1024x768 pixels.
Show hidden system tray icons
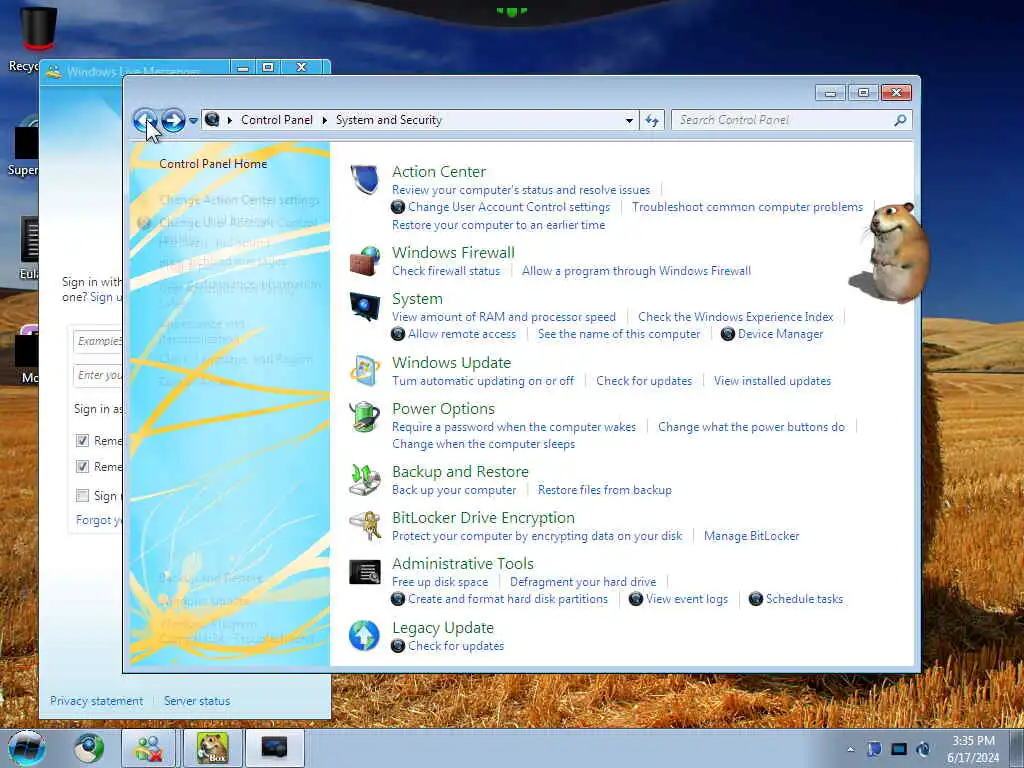point(850,749)
